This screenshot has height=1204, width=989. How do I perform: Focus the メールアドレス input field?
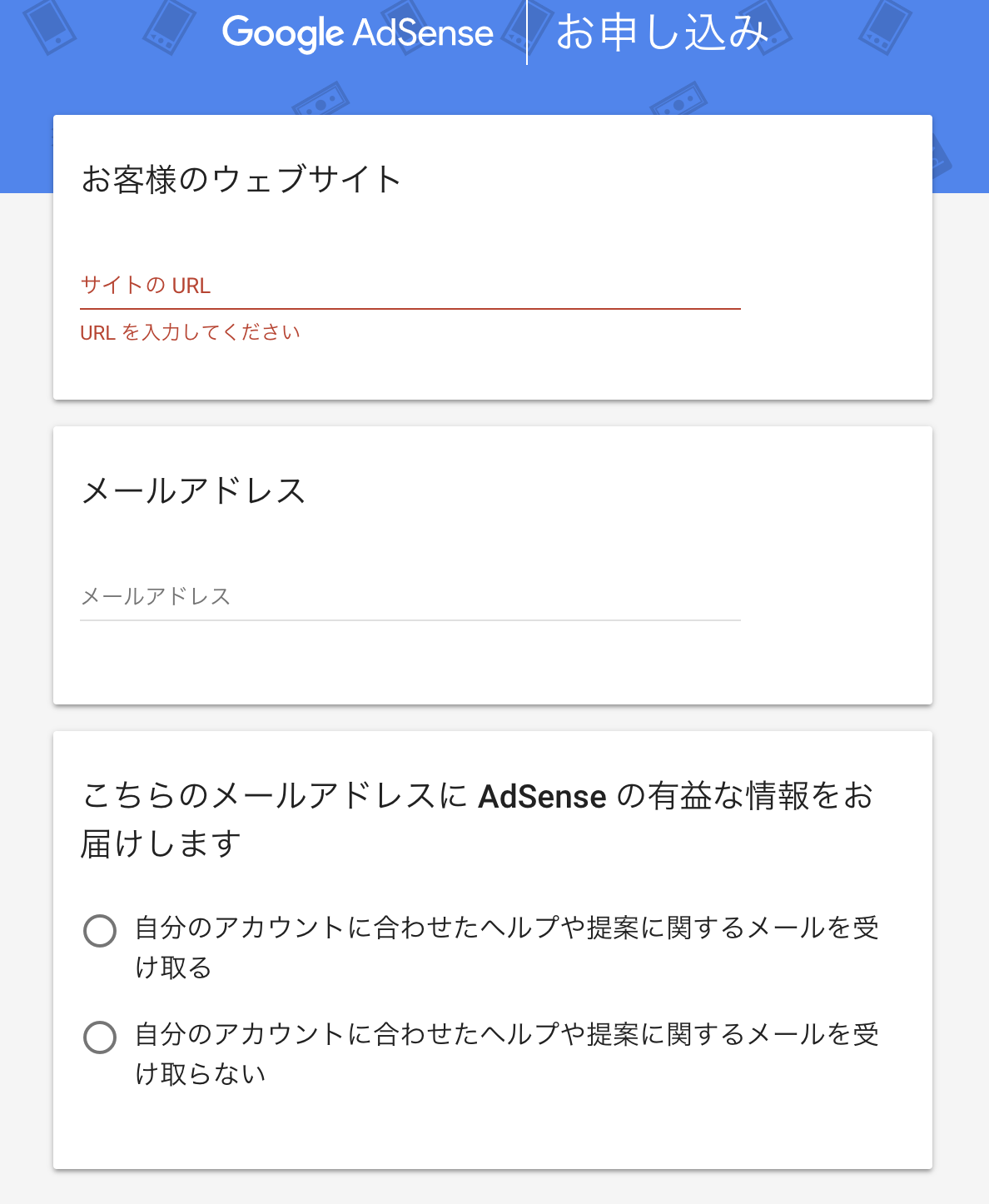tap(410, 597)
